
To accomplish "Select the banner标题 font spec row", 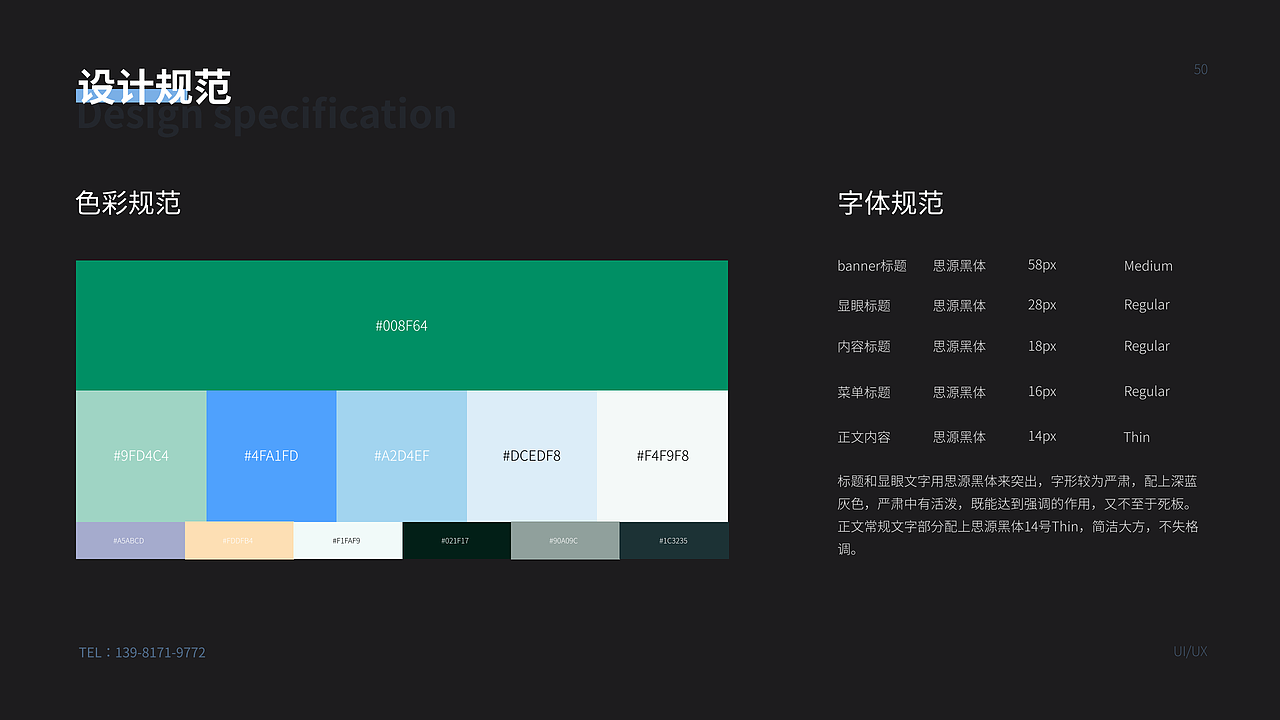I will [872, 266].
